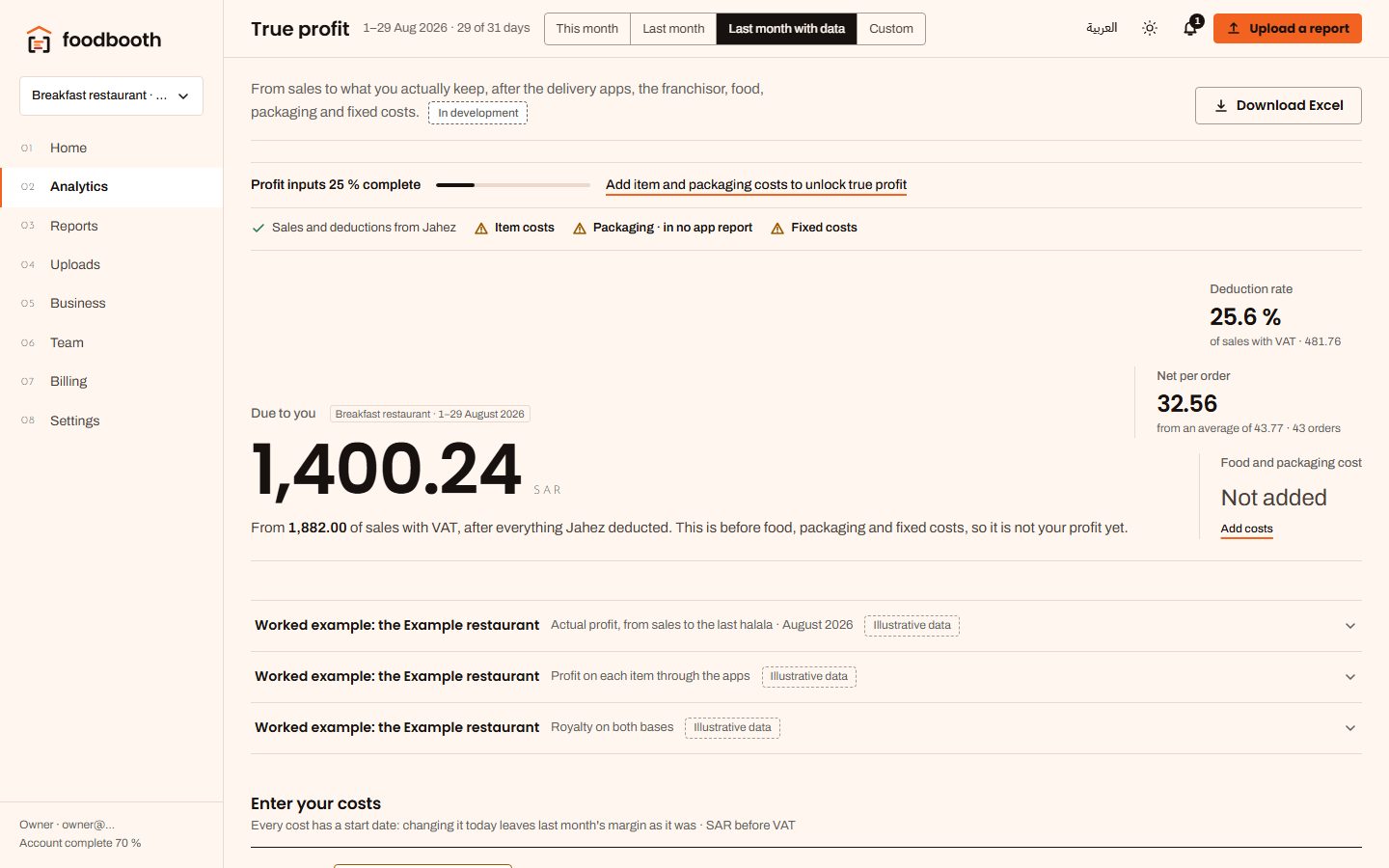Click 'Account complete 70 %' in the sidebar footer
The height and width of the screenshot is (868, 1389).
point(80,844)
